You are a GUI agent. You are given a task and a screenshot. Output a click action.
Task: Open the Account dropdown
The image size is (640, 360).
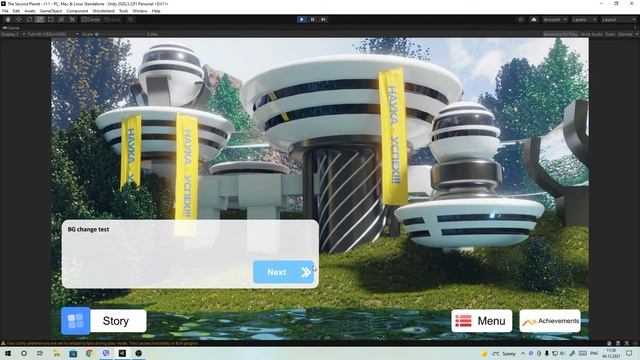pos(555,19)
